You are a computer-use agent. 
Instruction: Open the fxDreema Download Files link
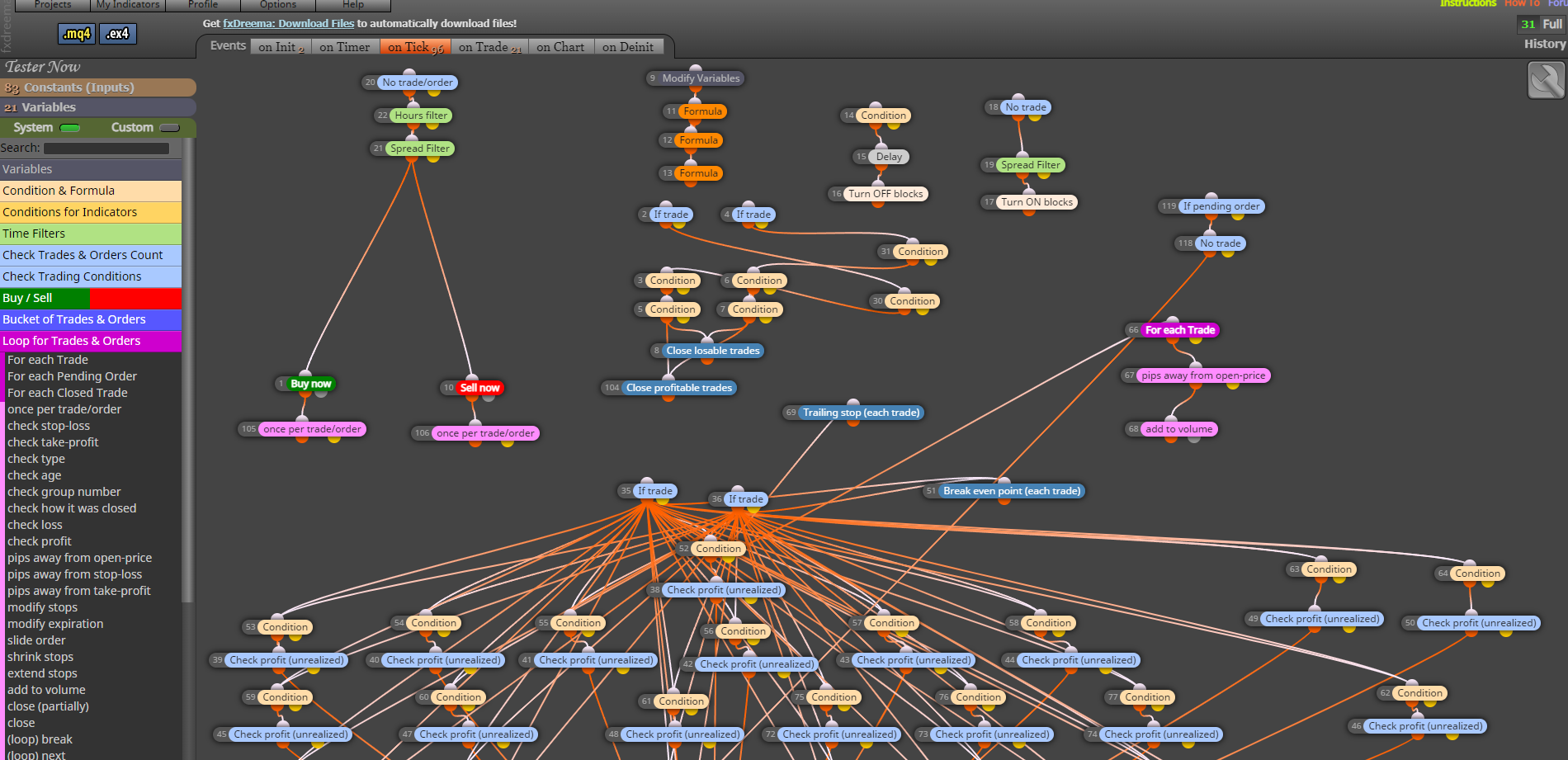(x=288, y=24)
